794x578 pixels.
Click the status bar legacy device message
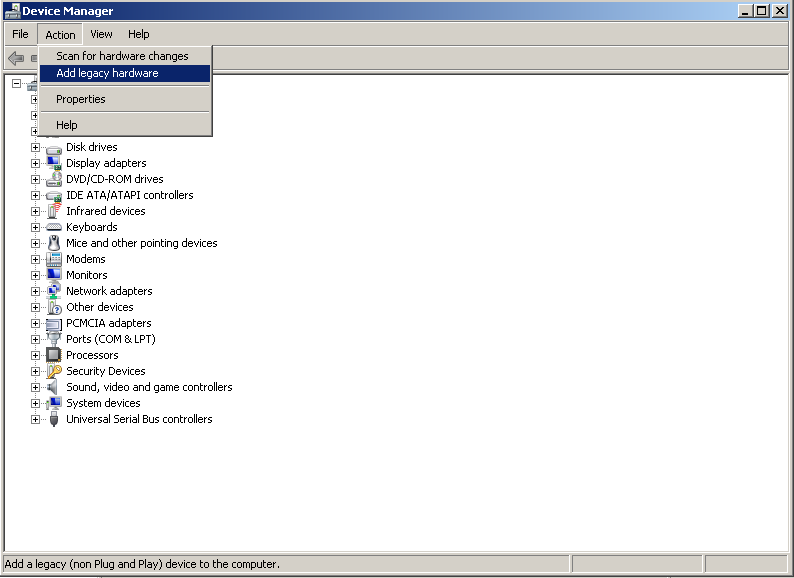tap(142, 564)
